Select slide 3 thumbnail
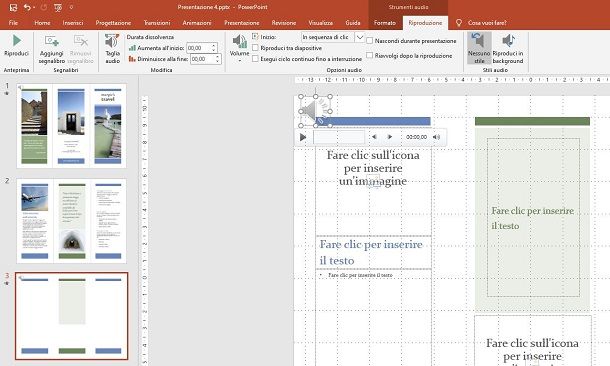Screen dimensions: 610x366 tap(71, 316)
